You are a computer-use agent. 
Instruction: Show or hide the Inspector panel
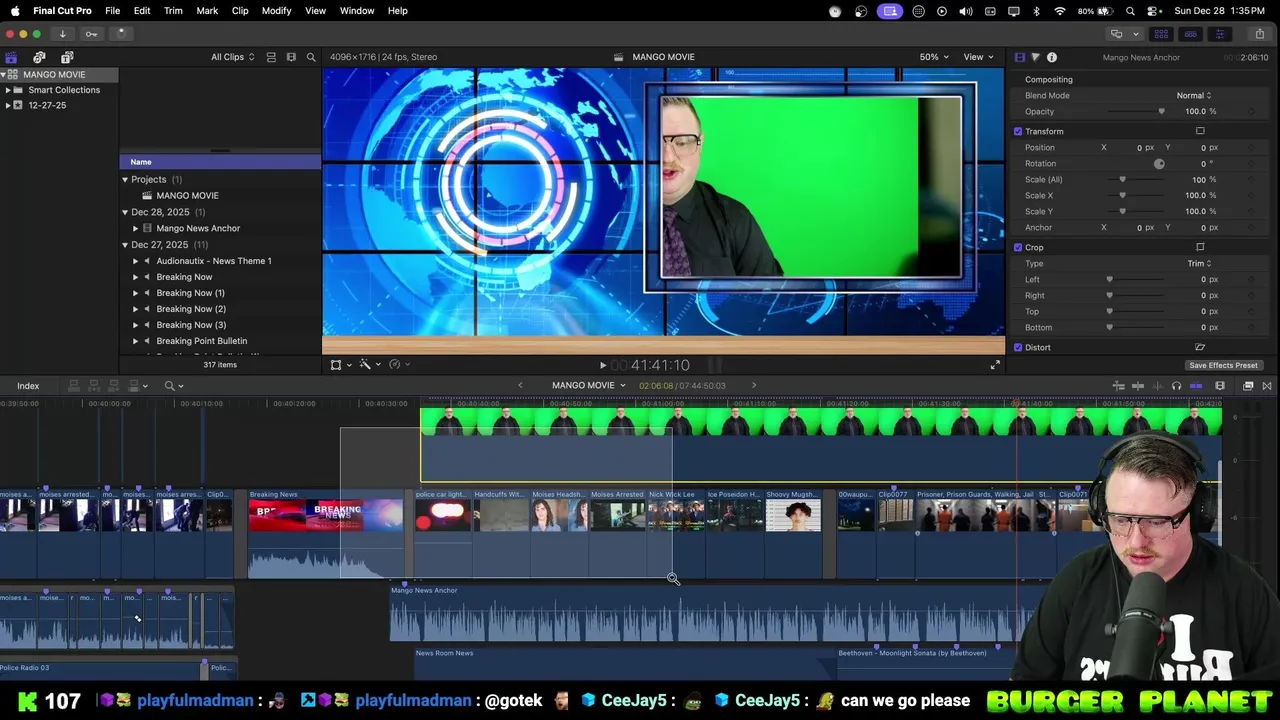[x=1219, y=33]
